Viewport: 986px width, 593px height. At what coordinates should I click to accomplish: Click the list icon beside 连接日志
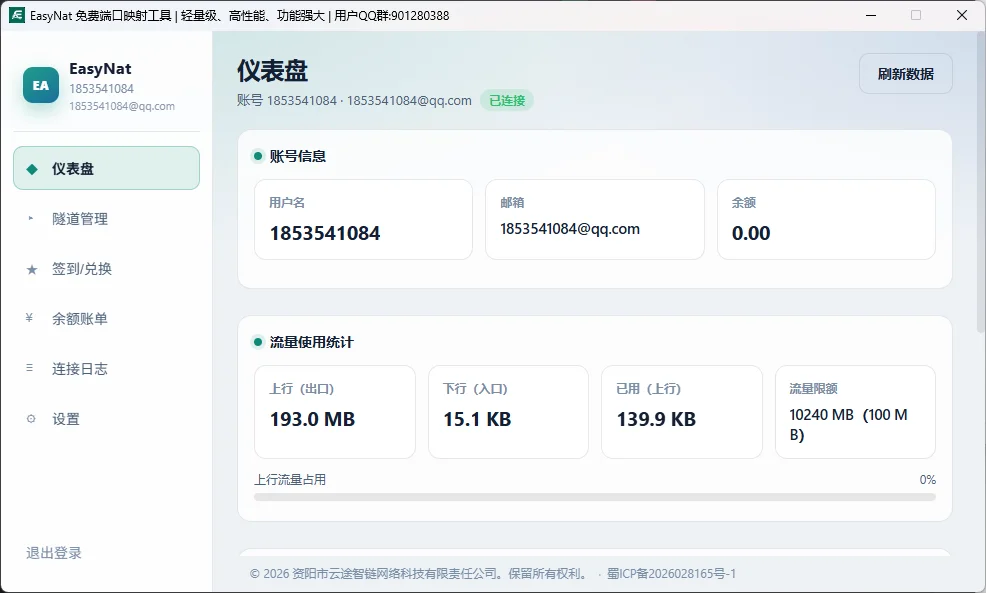click(x=30, y=368)
